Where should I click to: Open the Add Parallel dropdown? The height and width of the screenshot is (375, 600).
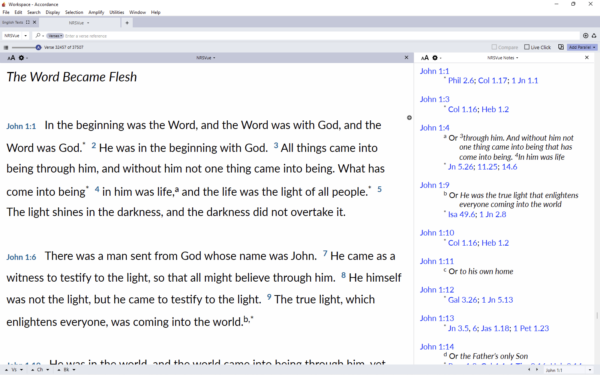(x=582, y=47)
